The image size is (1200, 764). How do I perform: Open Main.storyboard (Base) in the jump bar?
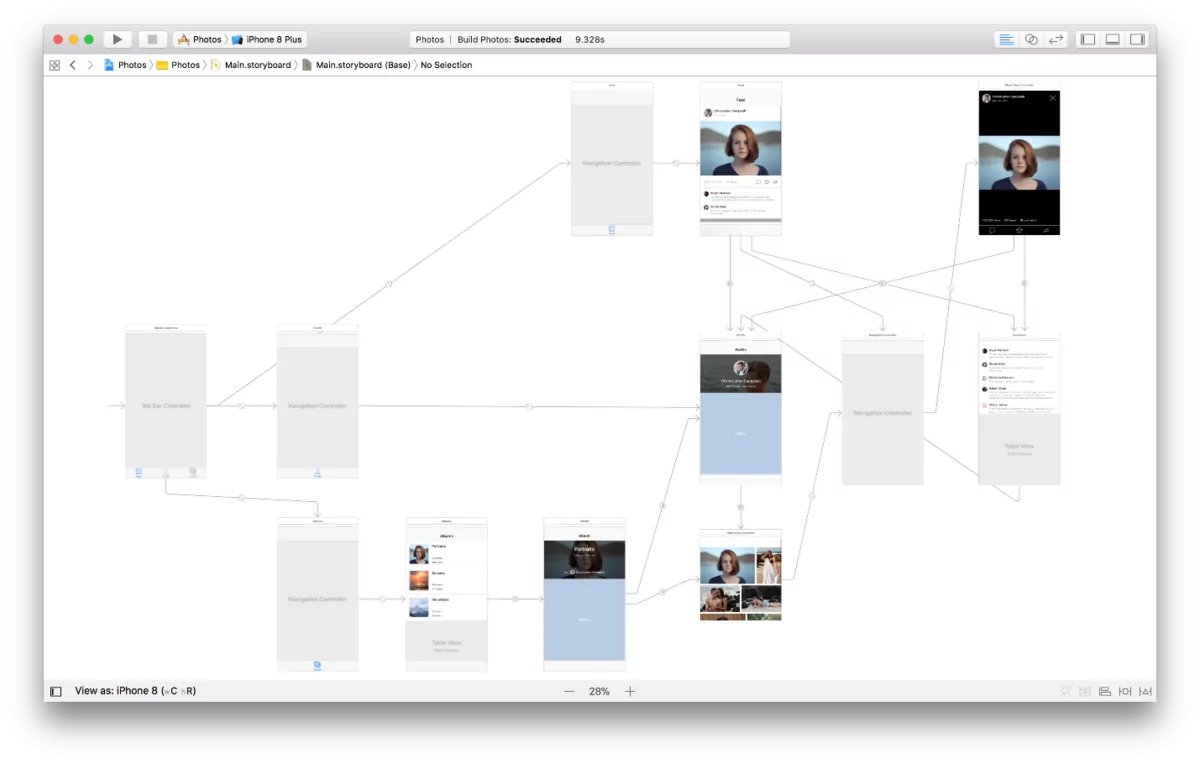(356, 65)
